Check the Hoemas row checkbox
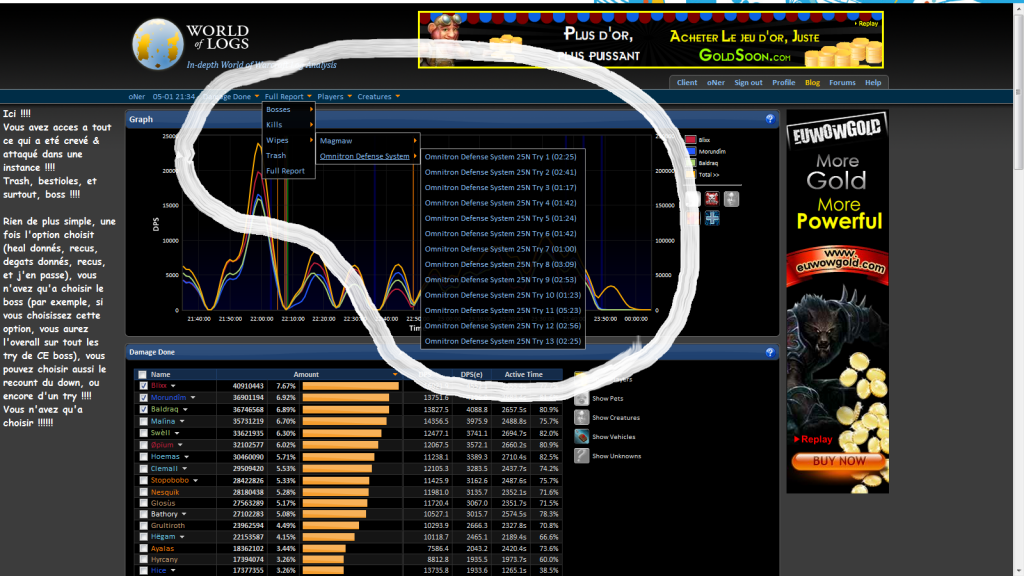The width and height of the screenshot is (1024, 576). 144,456
